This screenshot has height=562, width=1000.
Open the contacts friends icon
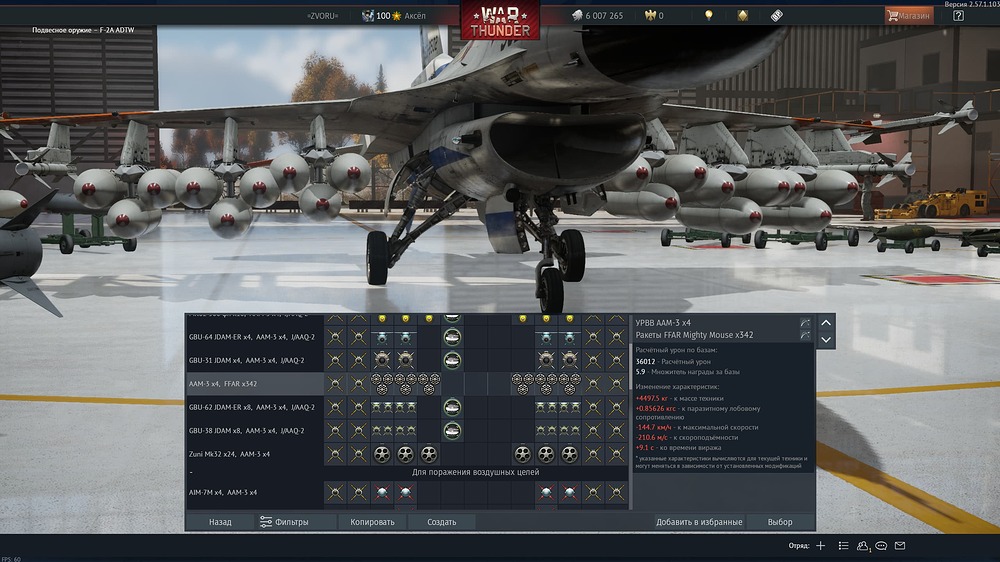coord(863,545)
